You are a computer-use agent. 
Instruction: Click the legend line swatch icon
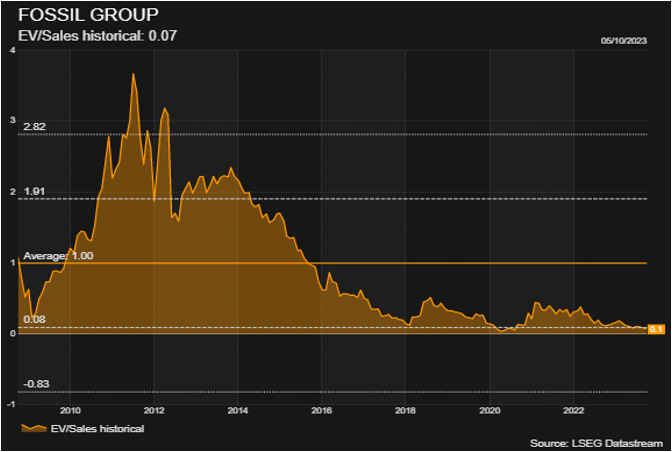[x=33, y=428]
